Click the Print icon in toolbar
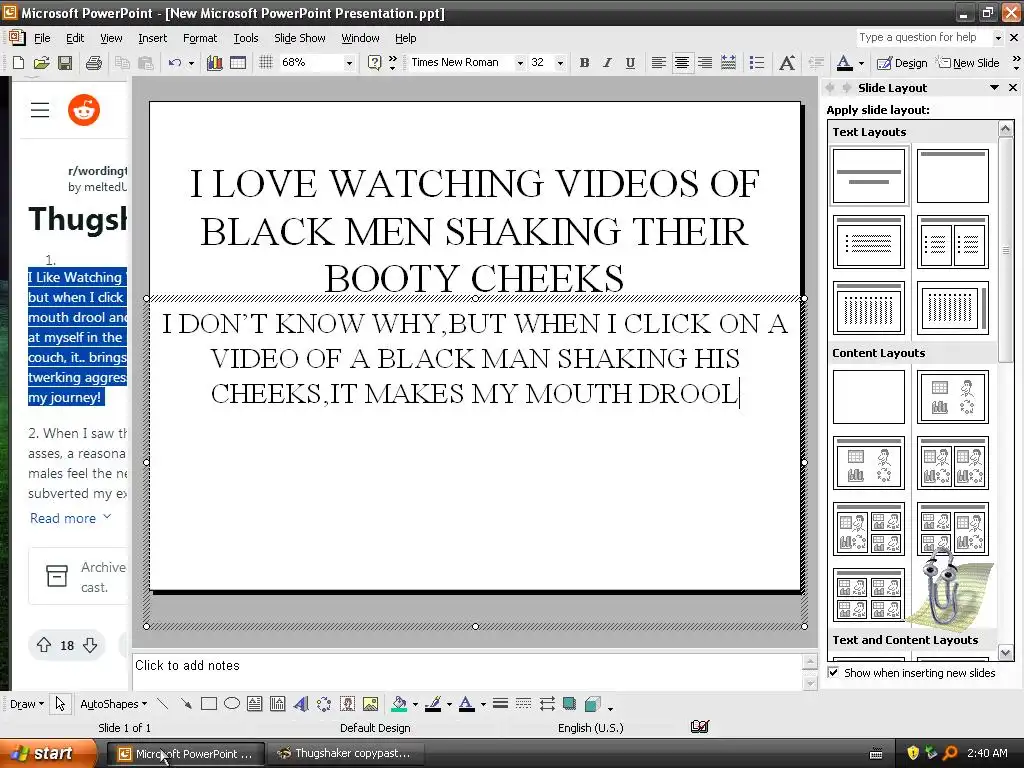The image size is (1024, 768). [x=93, y=63]
